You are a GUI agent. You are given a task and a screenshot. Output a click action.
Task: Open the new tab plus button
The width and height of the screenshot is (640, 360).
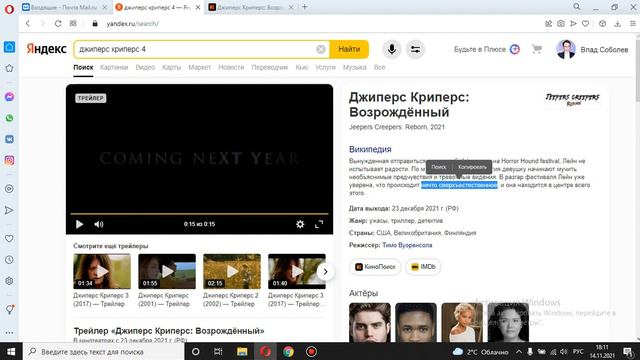pyautogui.click(x=304, y=7)
